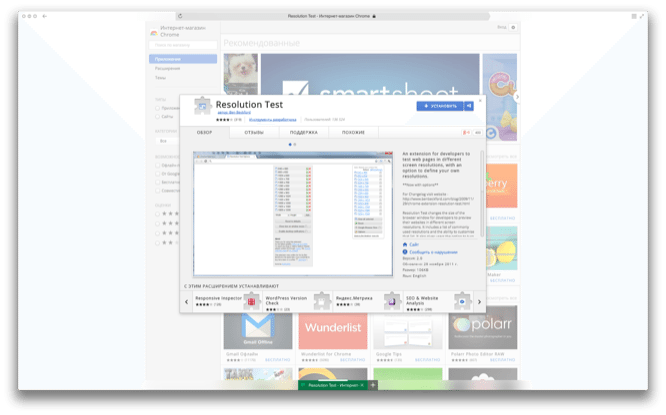
Task: Click in the store search field
Action: (183, 45)
